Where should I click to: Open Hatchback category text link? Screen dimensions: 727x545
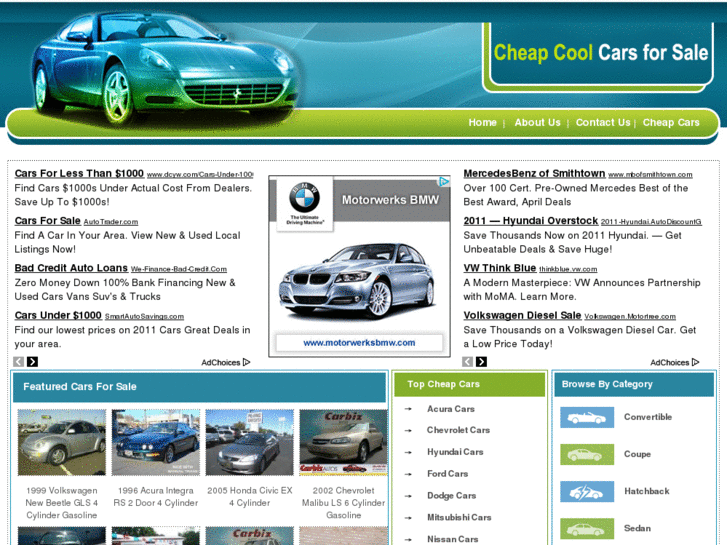(x=647, y=491)
